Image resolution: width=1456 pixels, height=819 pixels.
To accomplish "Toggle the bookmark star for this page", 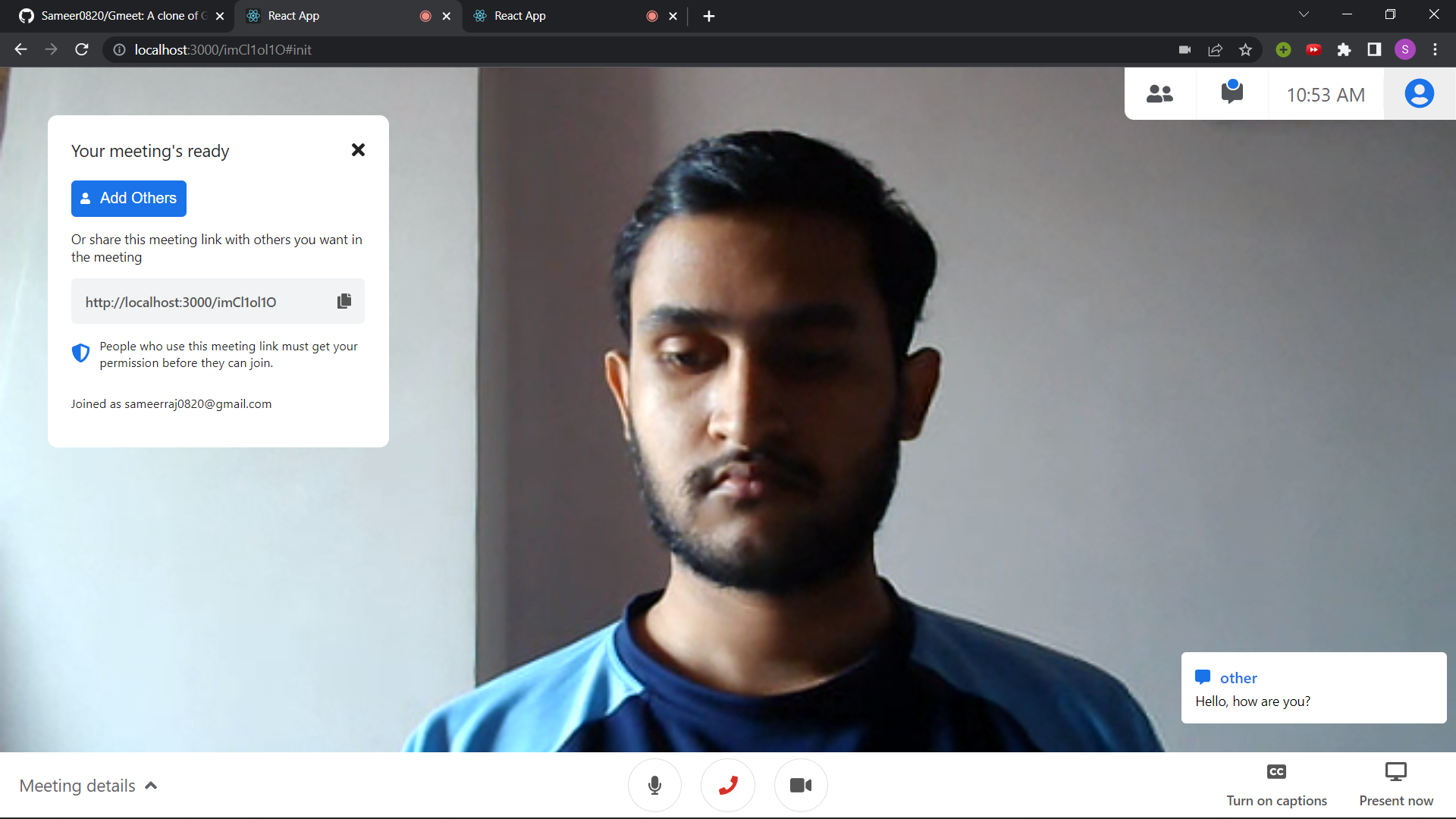I will 1245,49.
